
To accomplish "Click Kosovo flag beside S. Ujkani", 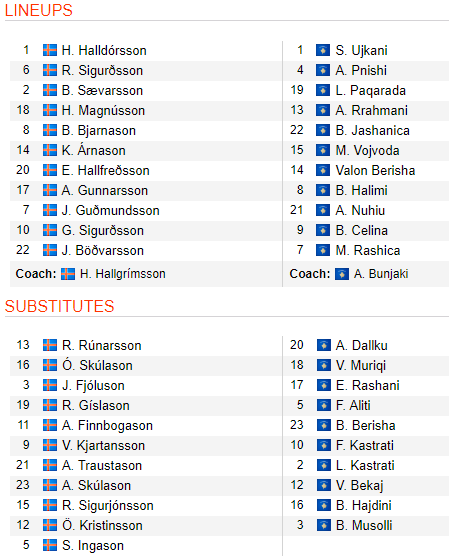I will (x=323, y=50).
